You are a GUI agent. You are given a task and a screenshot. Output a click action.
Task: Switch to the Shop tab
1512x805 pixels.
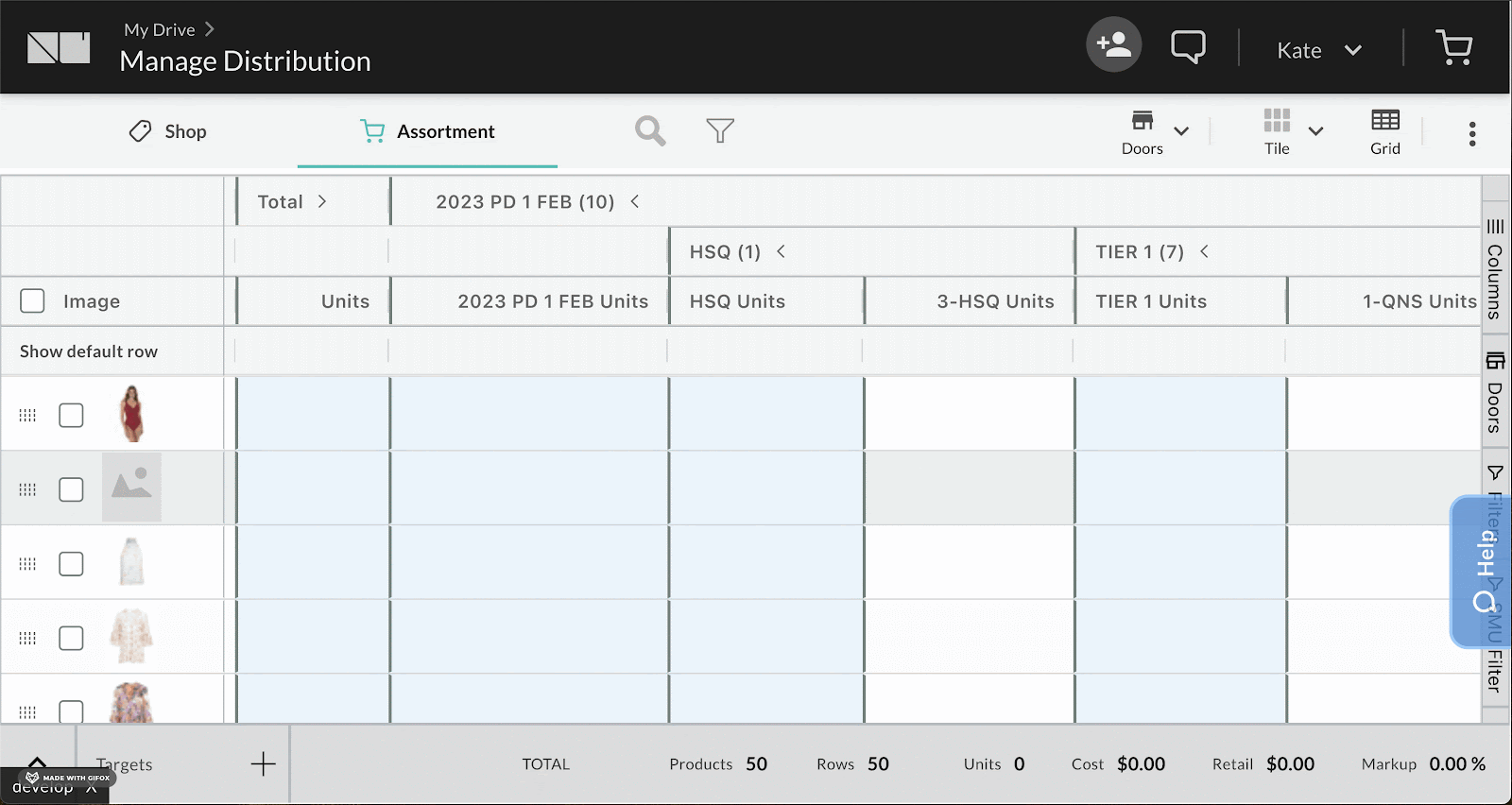point(167,131)
